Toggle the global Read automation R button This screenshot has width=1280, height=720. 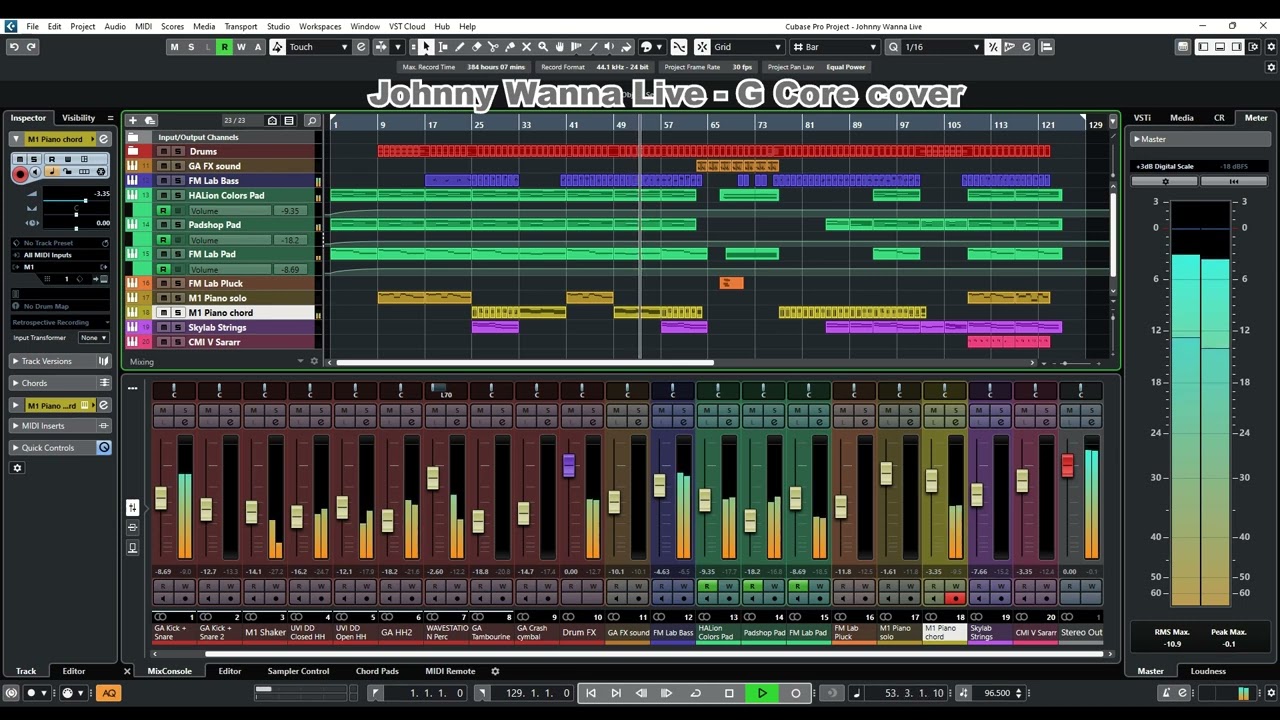click(224, 47)
